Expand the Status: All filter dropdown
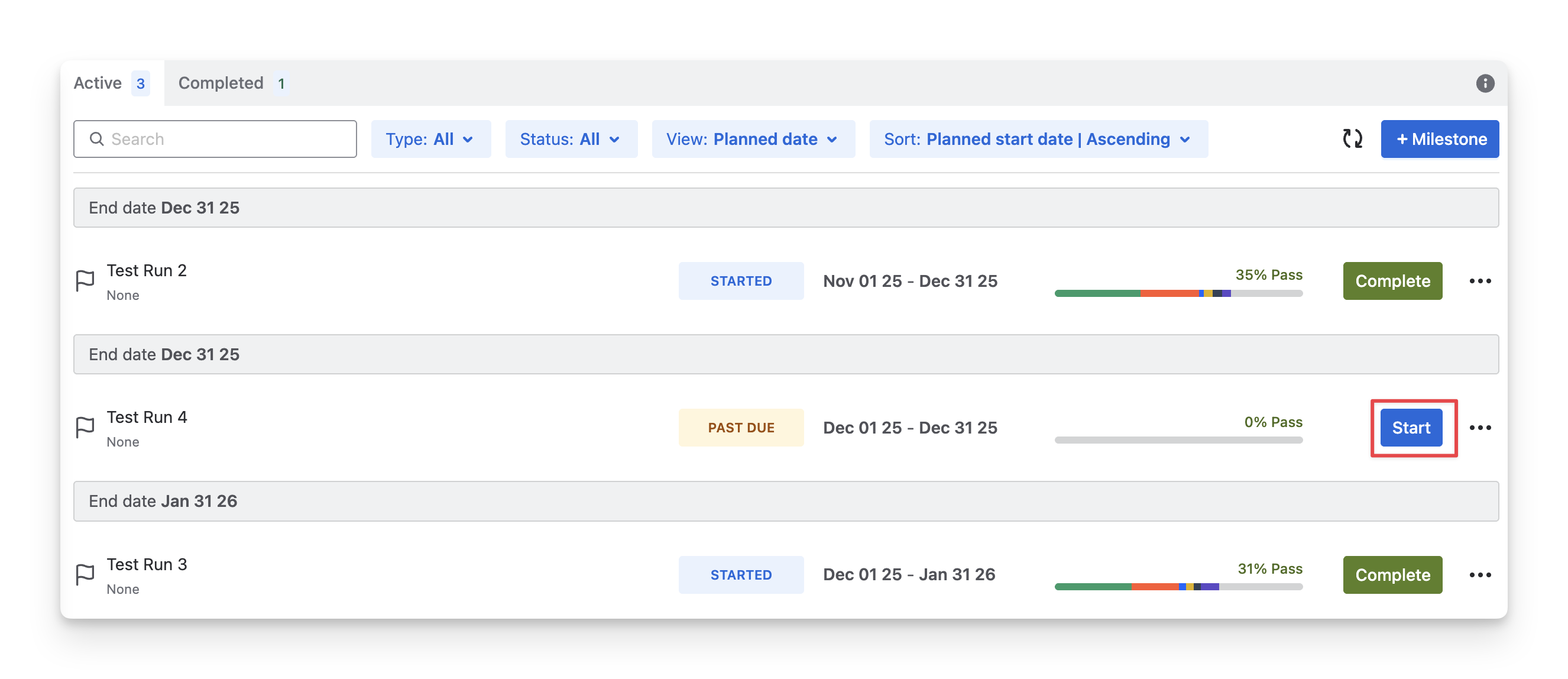 tap(571, 139)
